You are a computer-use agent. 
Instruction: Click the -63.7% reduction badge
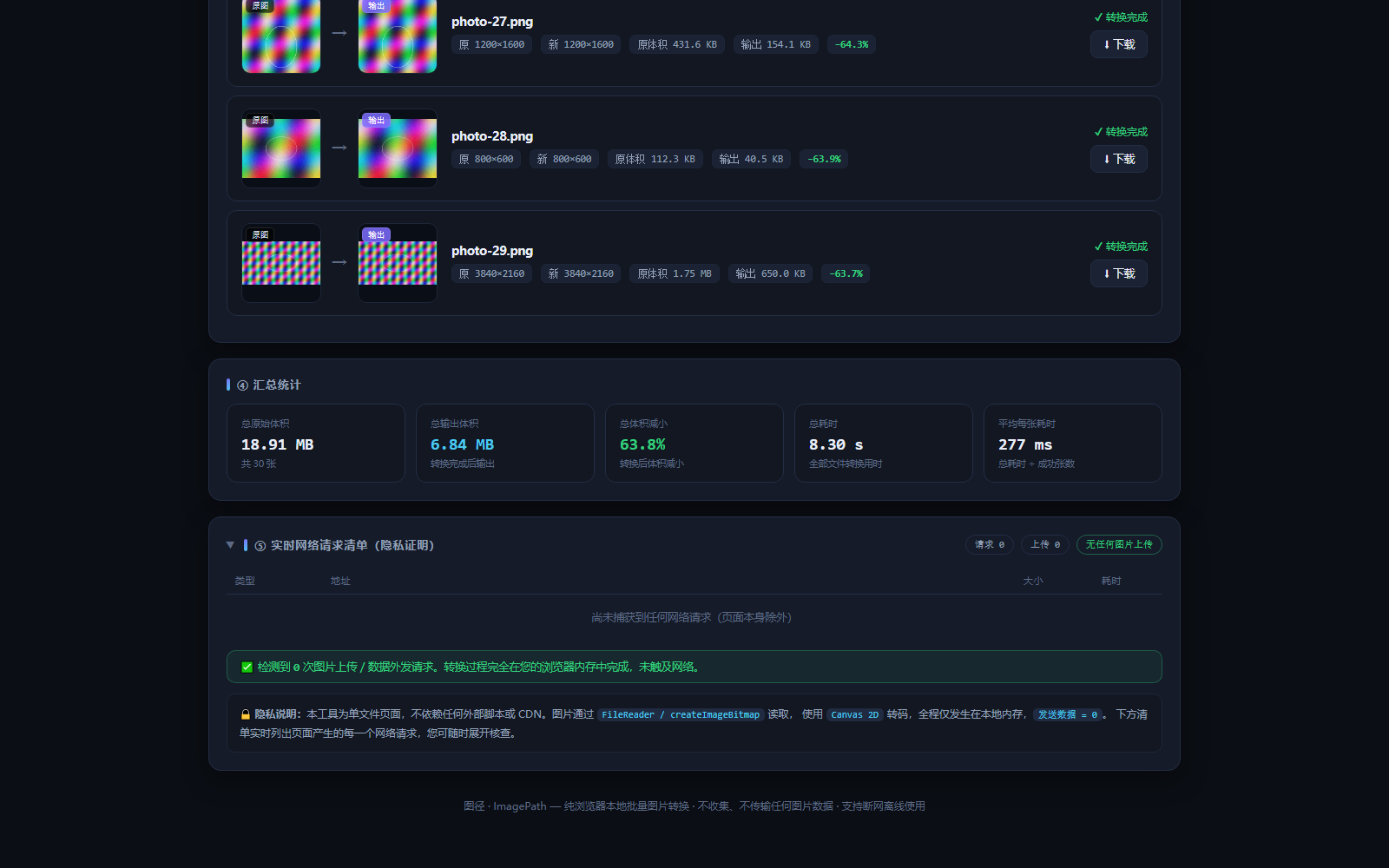(x=846, y=273)
